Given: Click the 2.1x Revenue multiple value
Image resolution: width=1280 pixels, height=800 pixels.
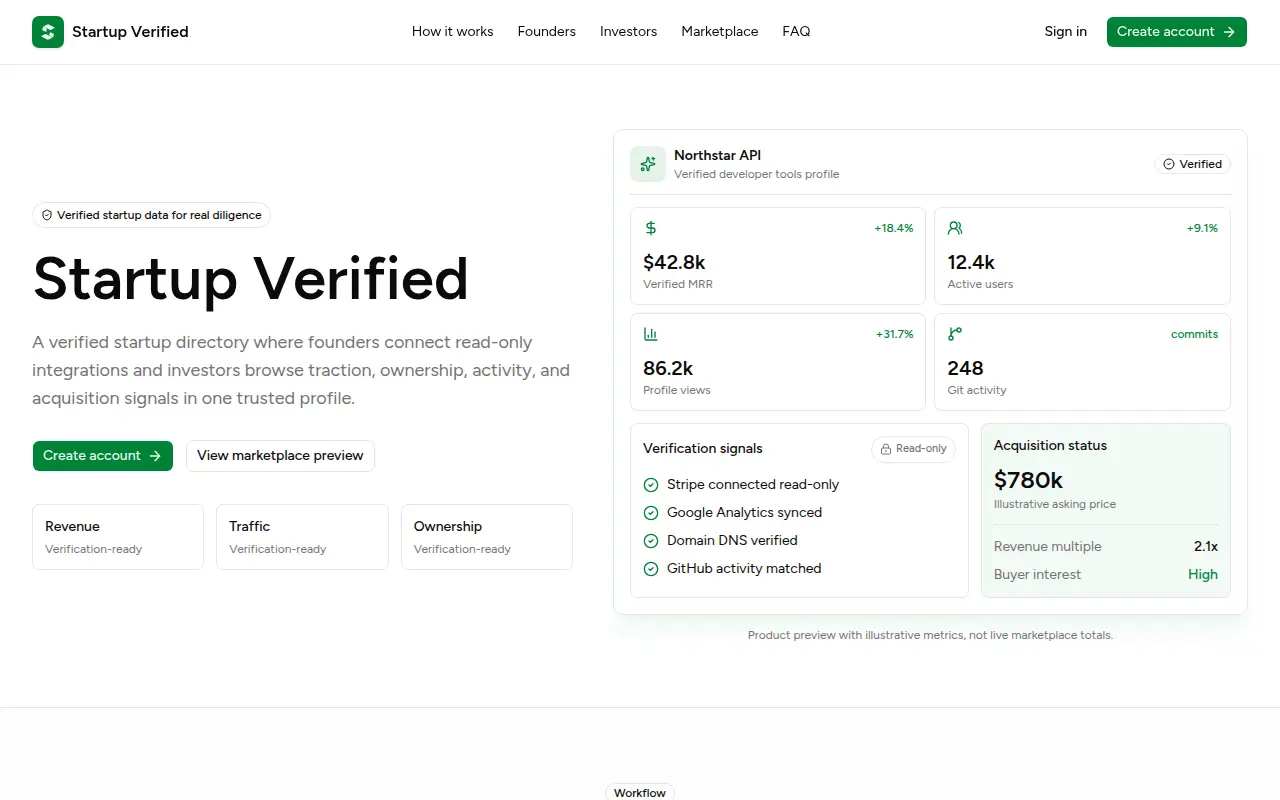Looking at the screenshot, I should tap(1206, 547).
